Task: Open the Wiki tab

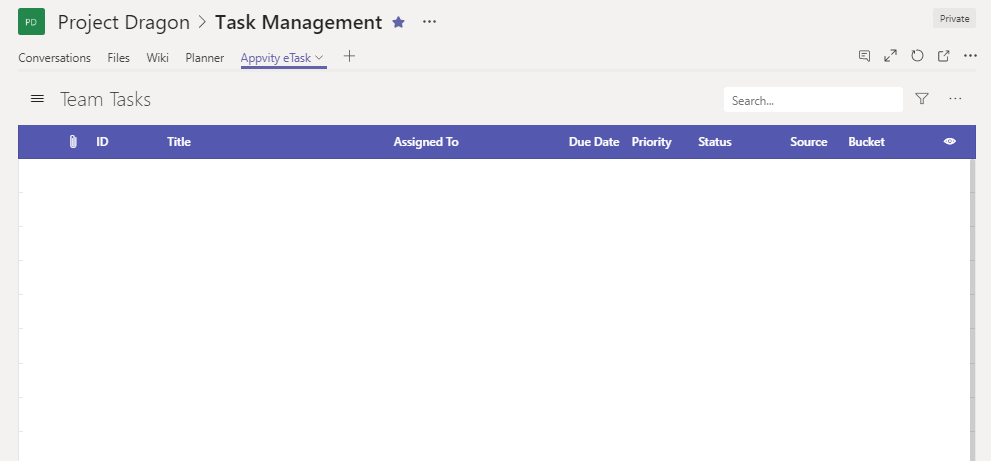Action: click(x=157, y=58)
